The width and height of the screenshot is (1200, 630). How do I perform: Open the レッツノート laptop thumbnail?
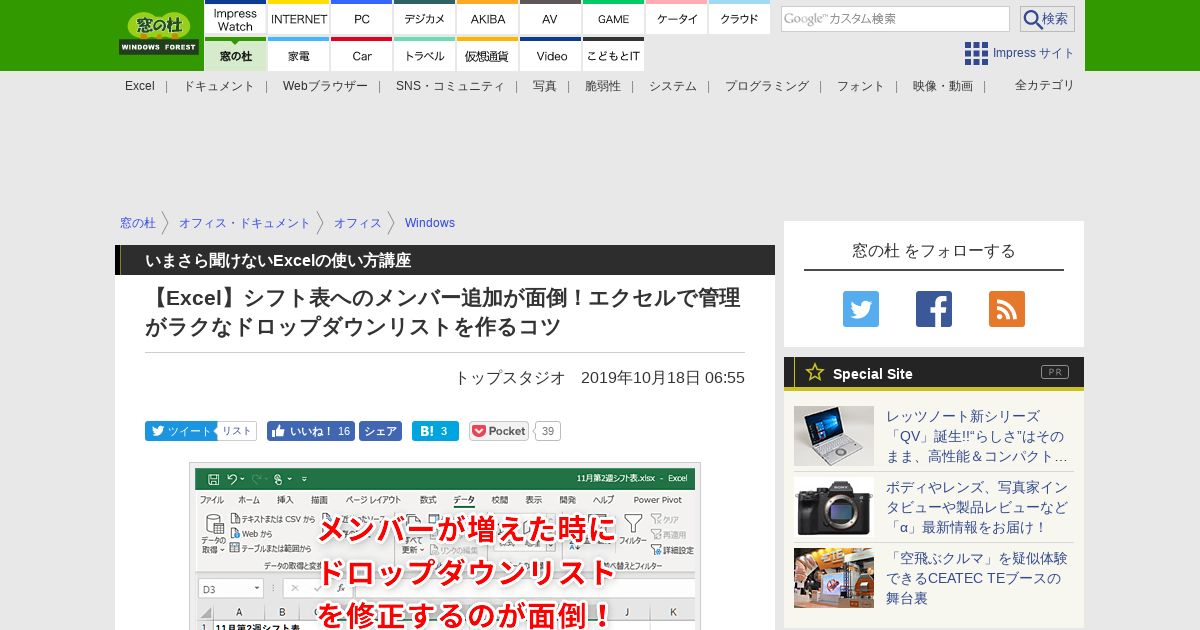pyautogui.click(x=834, y=436)
